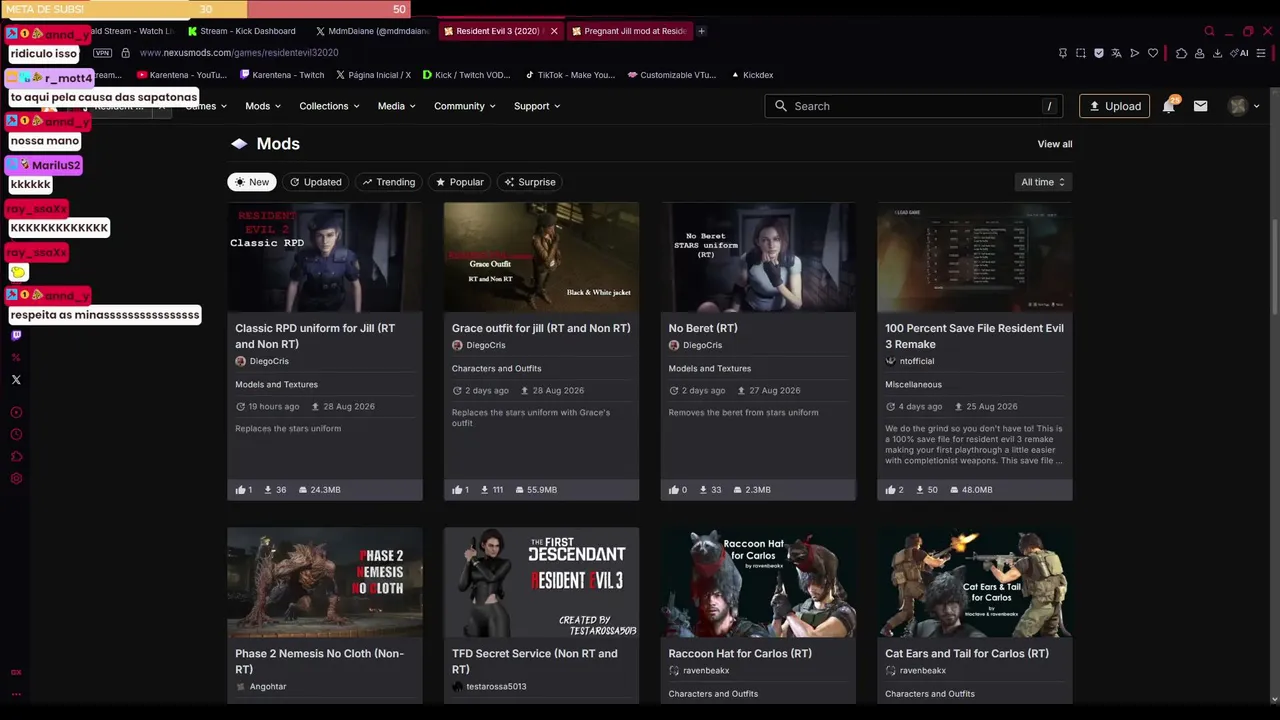Expand the Support navigation menu
Screen dimensions: 1280x720
coord(537,106)
